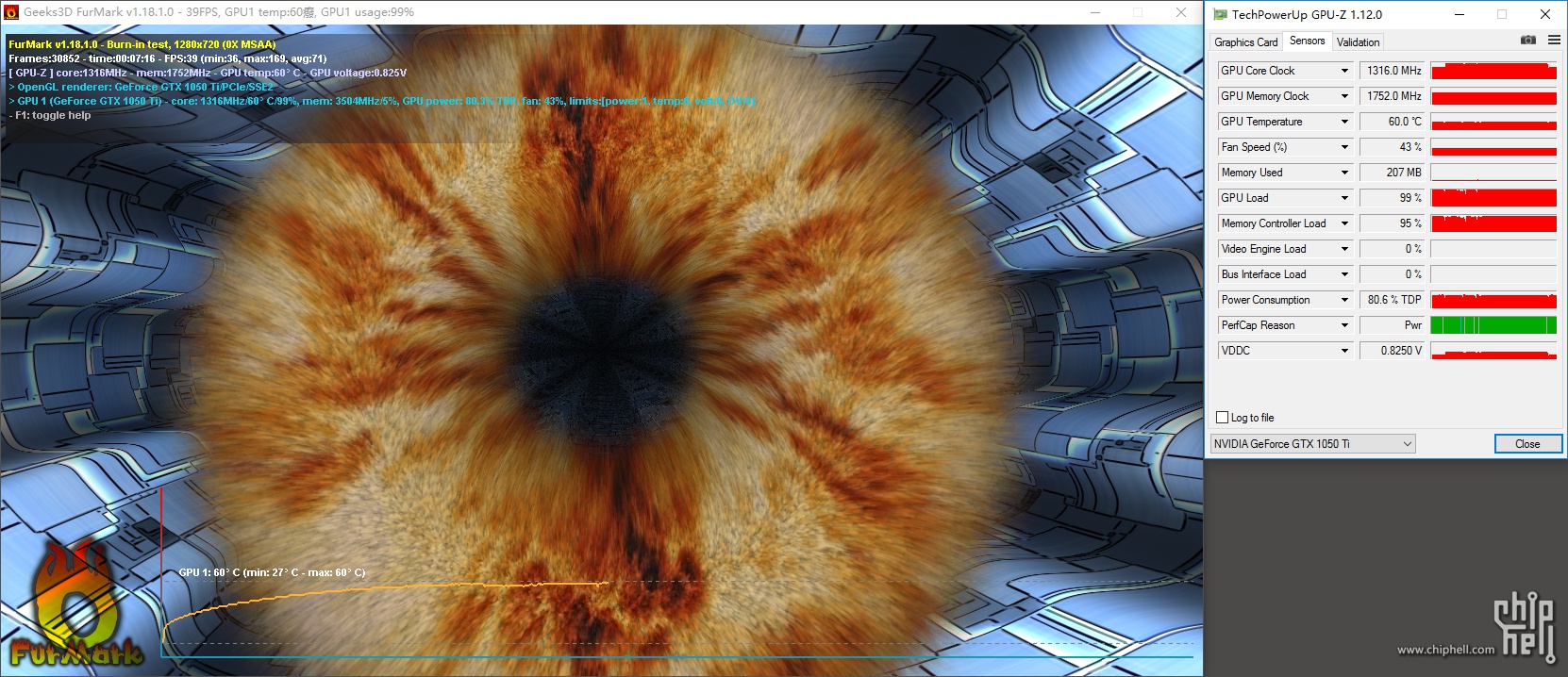This screenshot has height=677, width=1568.
Task: Click the GPU Memory Clock history graph
Action: click(x=1493, y=96)
